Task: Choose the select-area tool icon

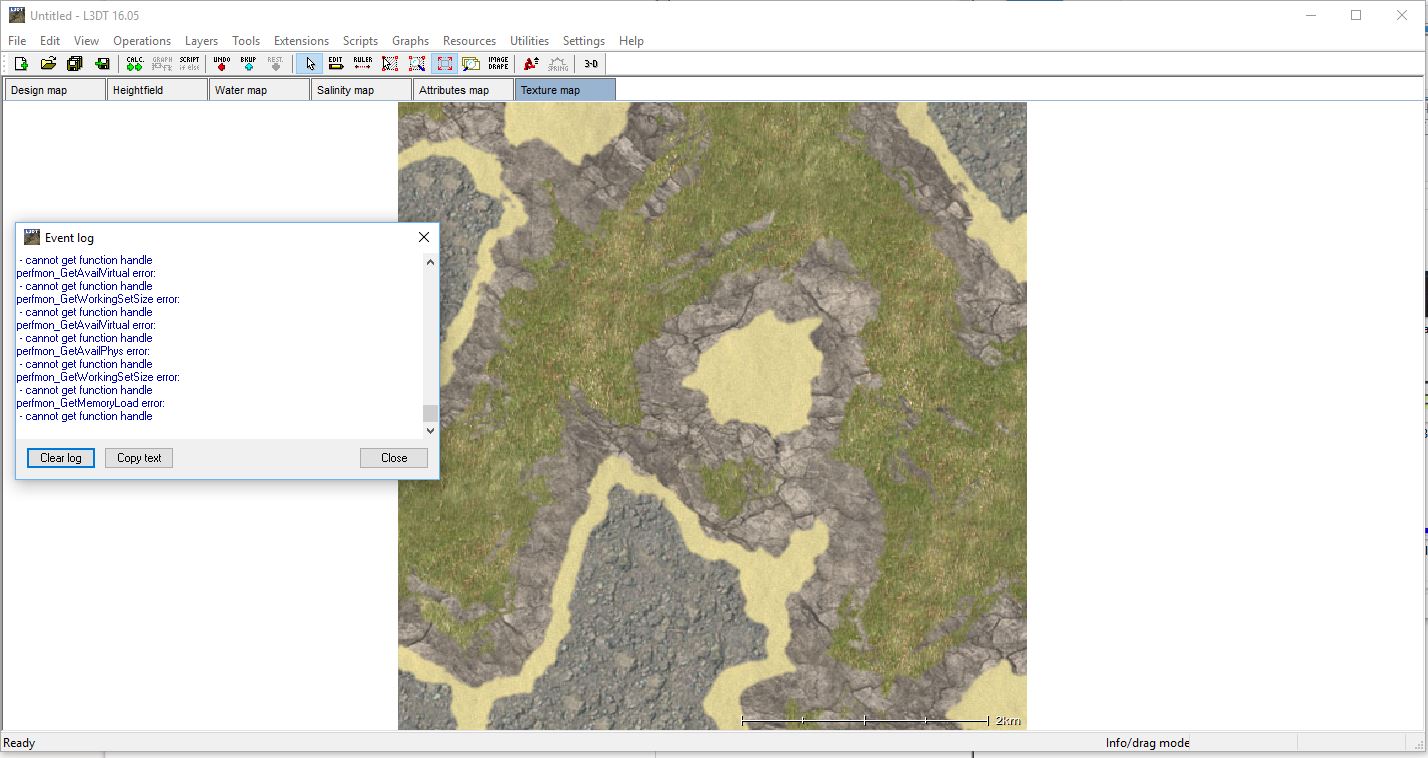Action: [390, 63]
